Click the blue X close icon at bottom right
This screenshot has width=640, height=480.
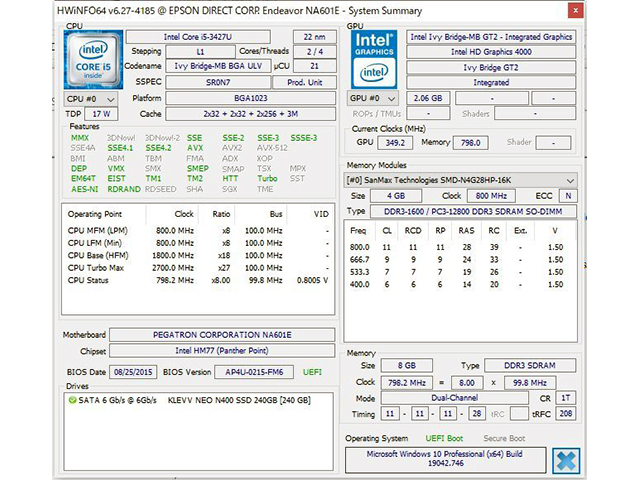[566, 461]
